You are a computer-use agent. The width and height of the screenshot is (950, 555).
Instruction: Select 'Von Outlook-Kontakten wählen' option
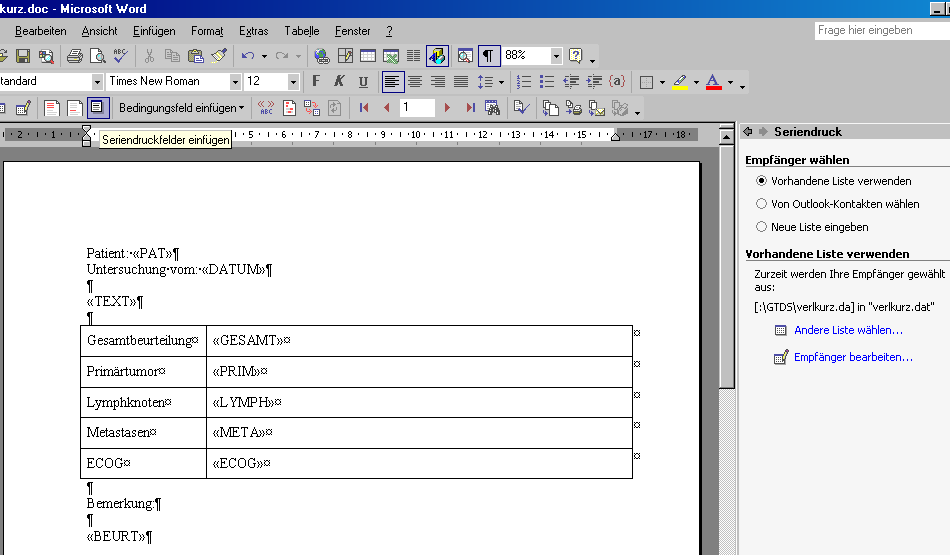pos(762,204)
